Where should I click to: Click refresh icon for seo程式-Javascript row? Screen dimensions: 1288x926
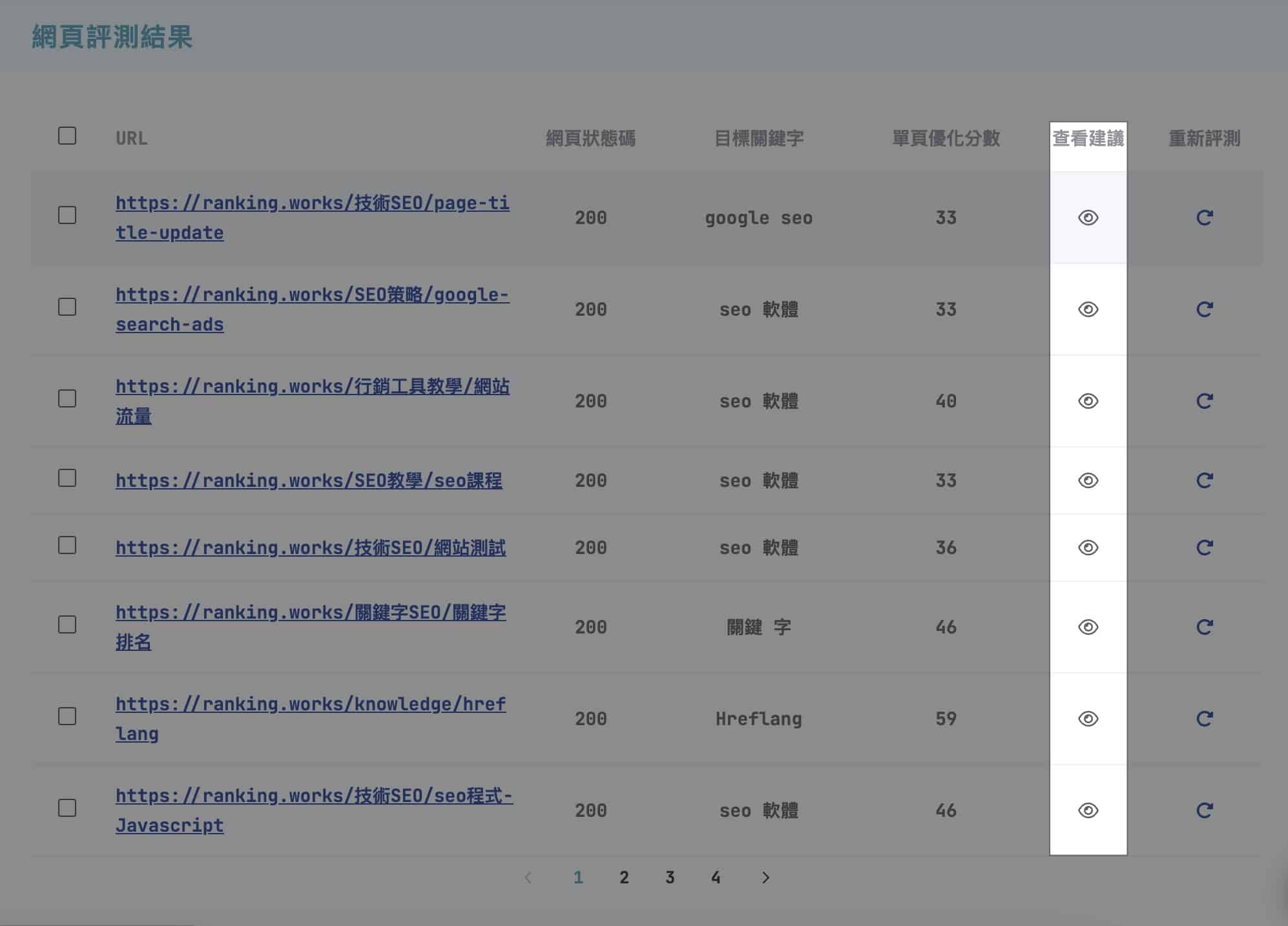pyautogui.click(x=1204, y=810)
